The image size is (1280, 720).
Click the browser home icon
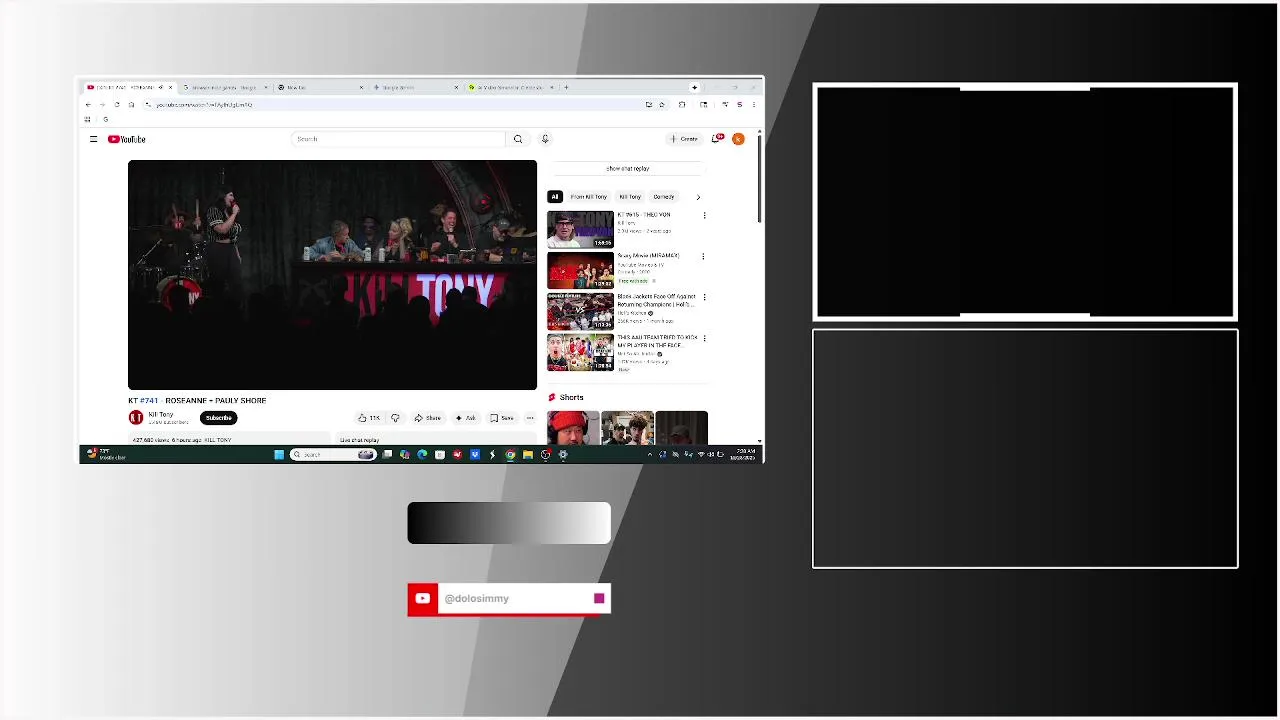coord(131,105)
